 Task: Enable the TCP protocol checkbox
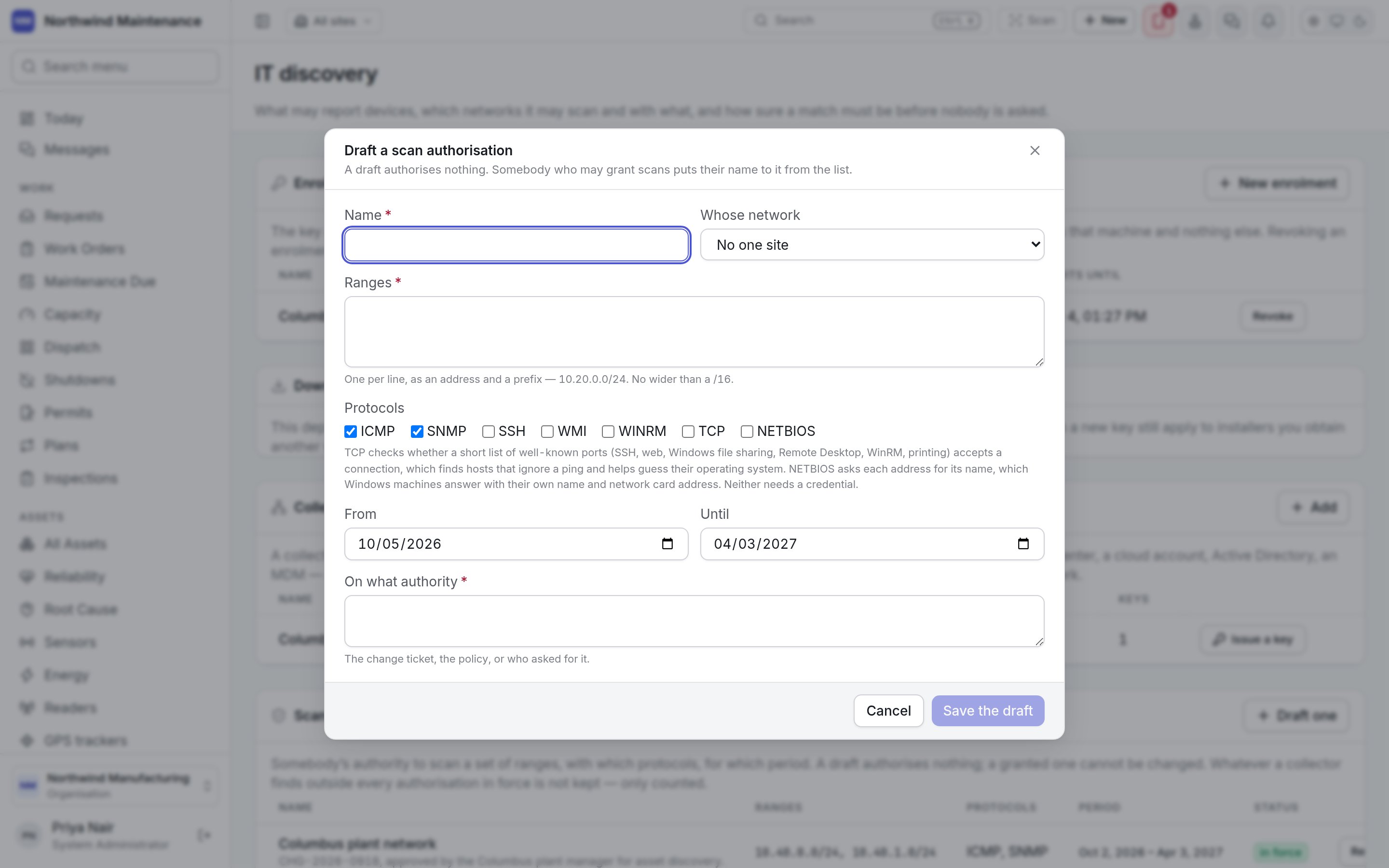(x=688, y=432)
